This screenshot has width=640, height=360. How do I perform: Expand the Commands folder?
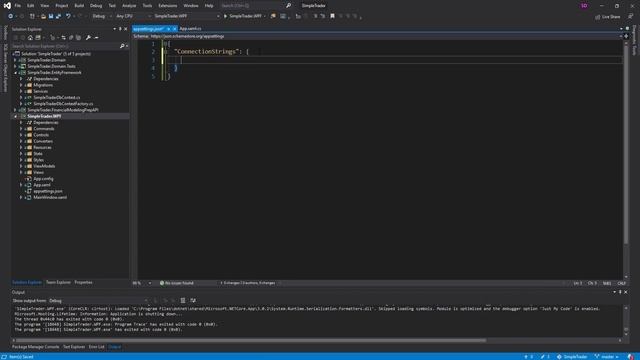pos(21,129)
